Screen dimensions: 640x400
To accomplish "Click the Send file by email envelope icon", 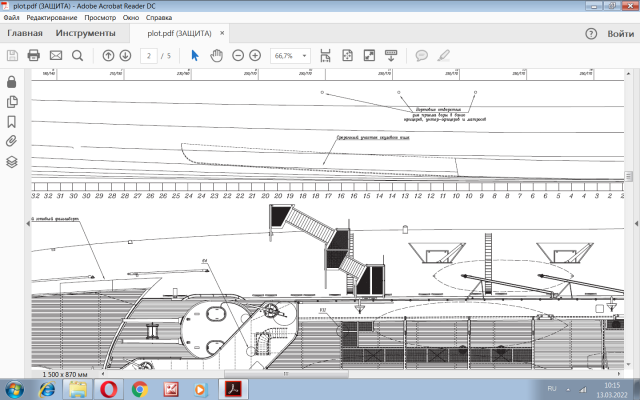I will [x=55, y=55].
